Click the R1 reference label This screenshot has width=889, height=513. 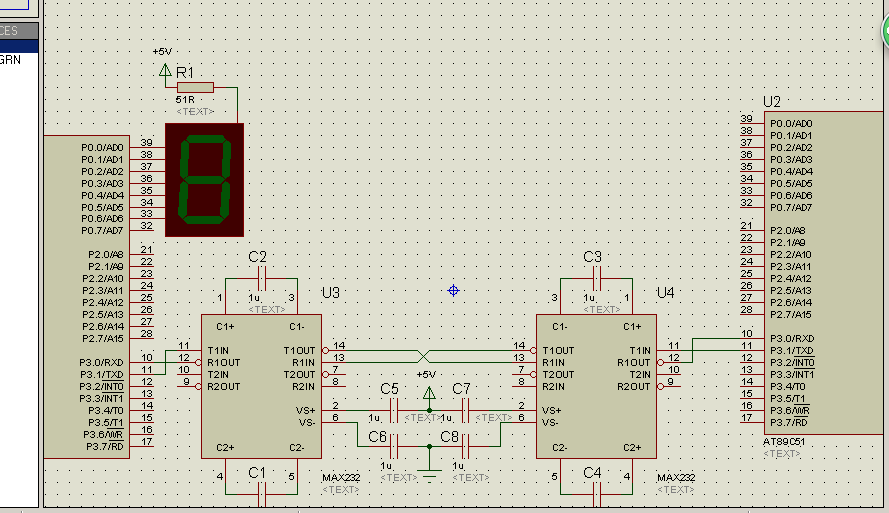[x=185, y=73]
